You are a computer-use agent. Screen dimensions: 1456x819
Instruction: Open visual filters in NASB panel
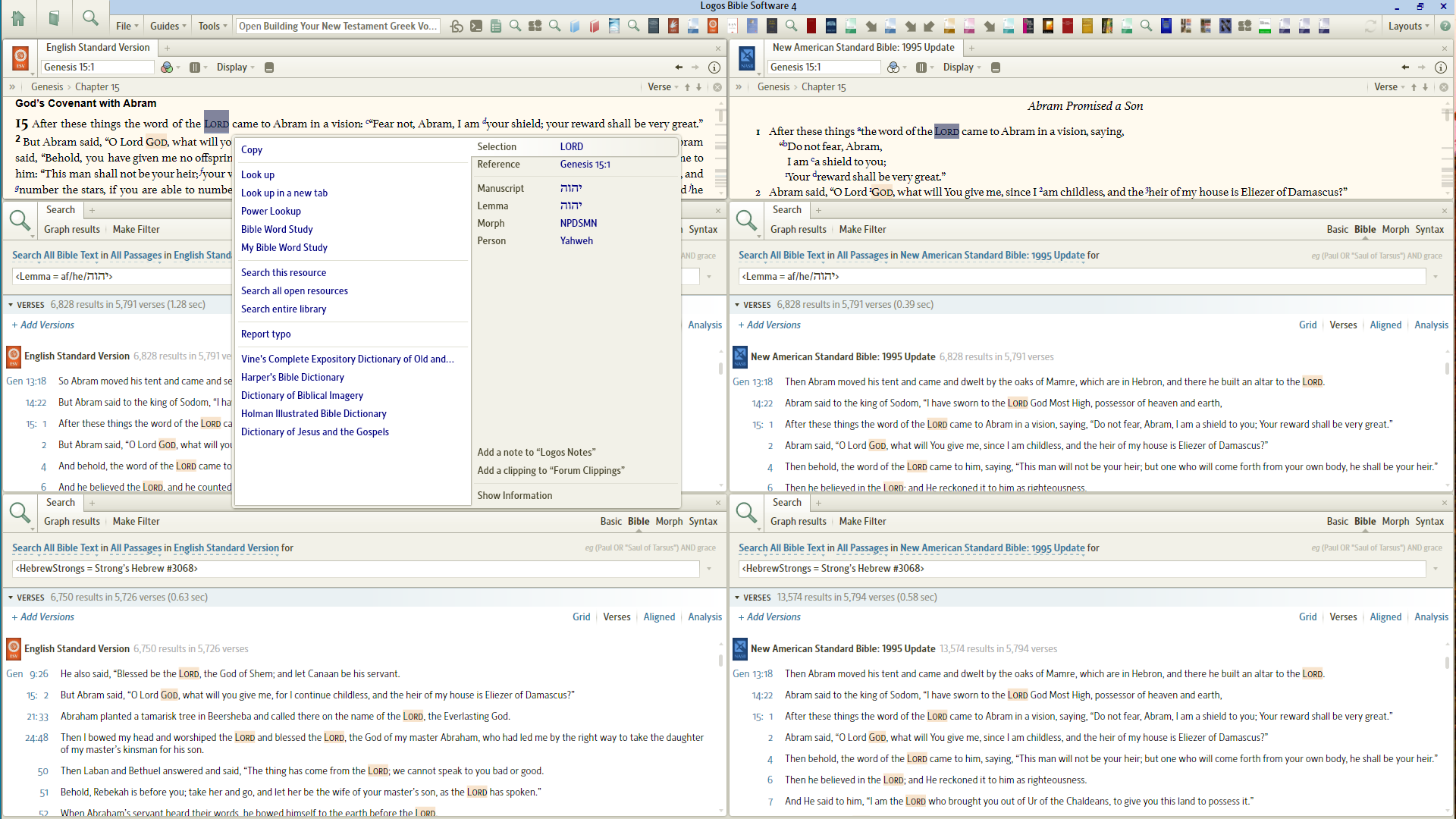tap(893, 67)
